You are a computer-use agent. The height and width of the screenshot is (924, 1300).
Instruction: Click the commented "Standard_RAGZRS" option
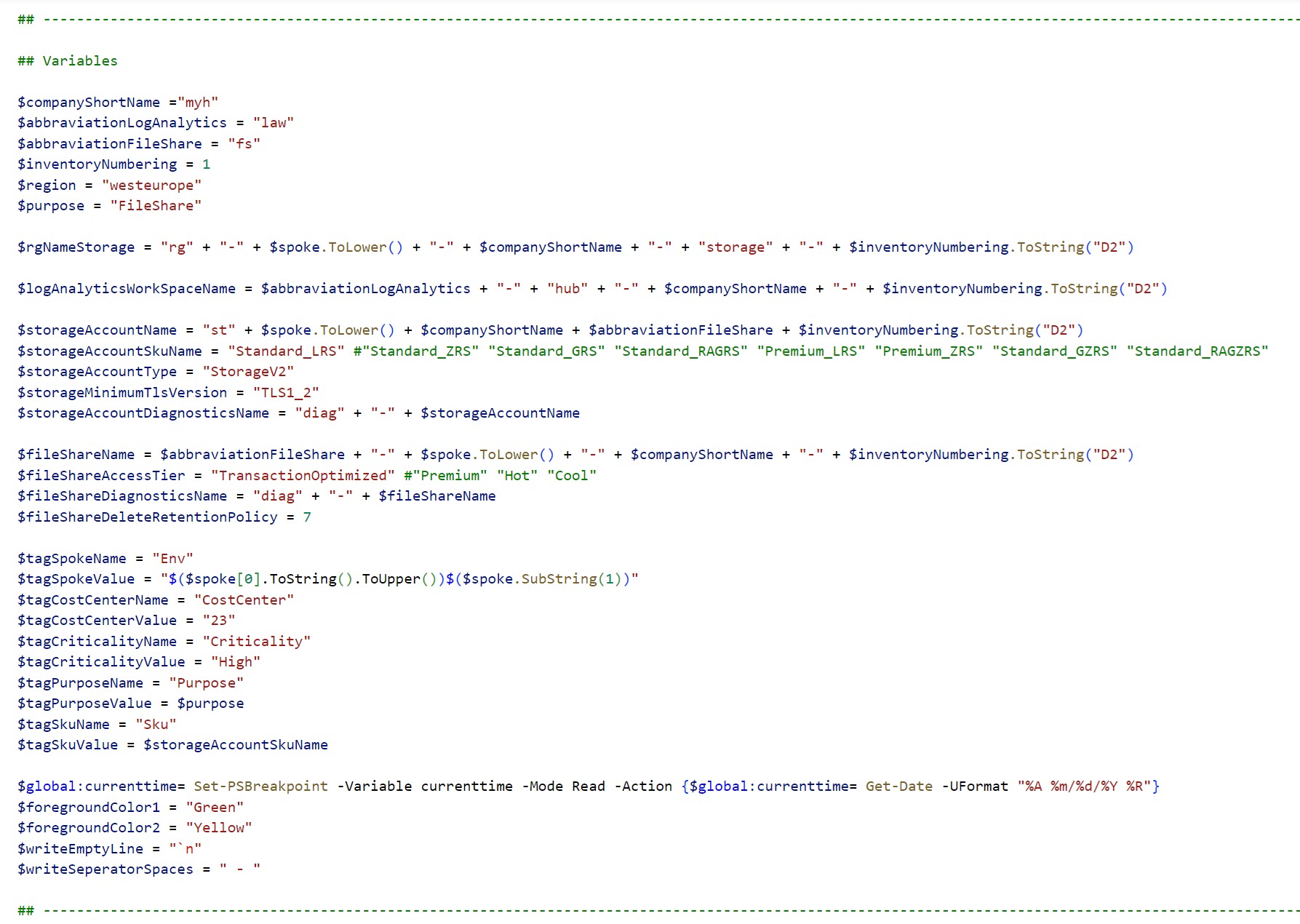[x=1197, y=351]
